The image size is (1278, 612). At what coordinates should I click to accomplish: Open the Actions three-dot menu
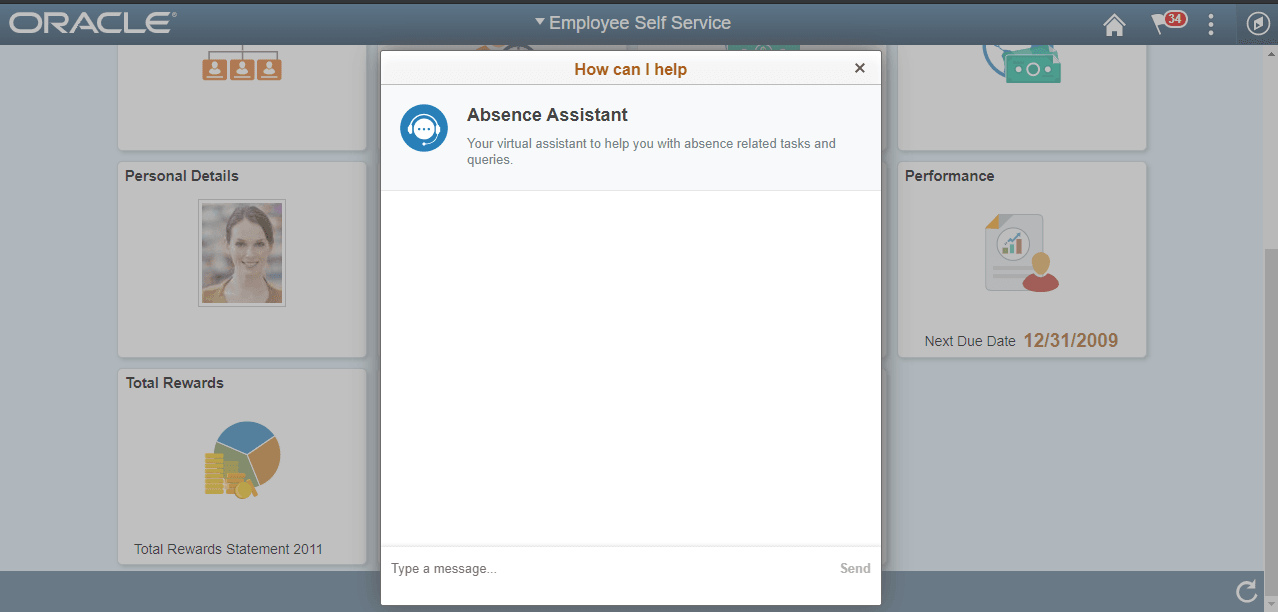(x=1210, y=23)
